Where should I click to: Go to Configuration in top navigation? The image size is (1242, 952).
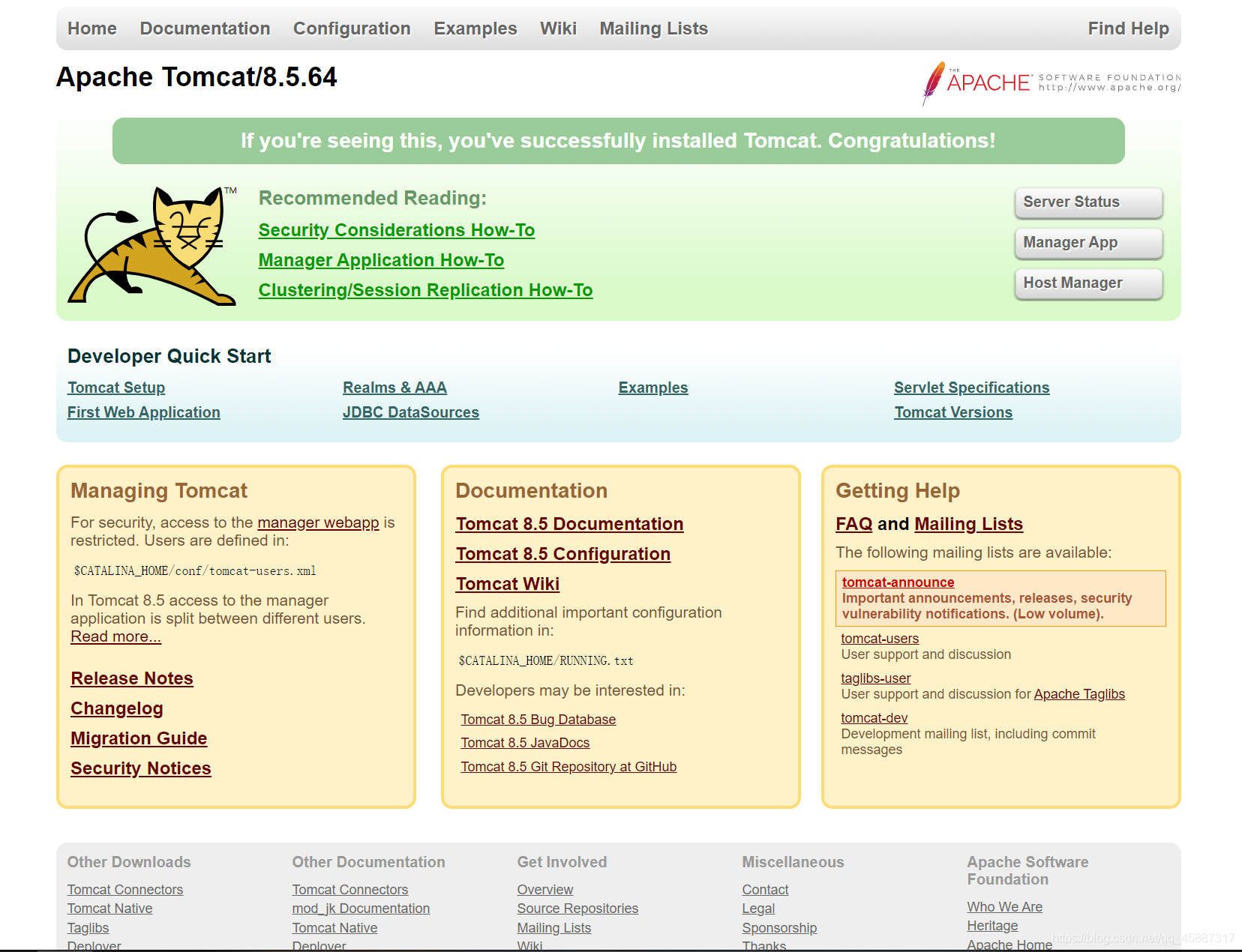(x=352, y=28)
